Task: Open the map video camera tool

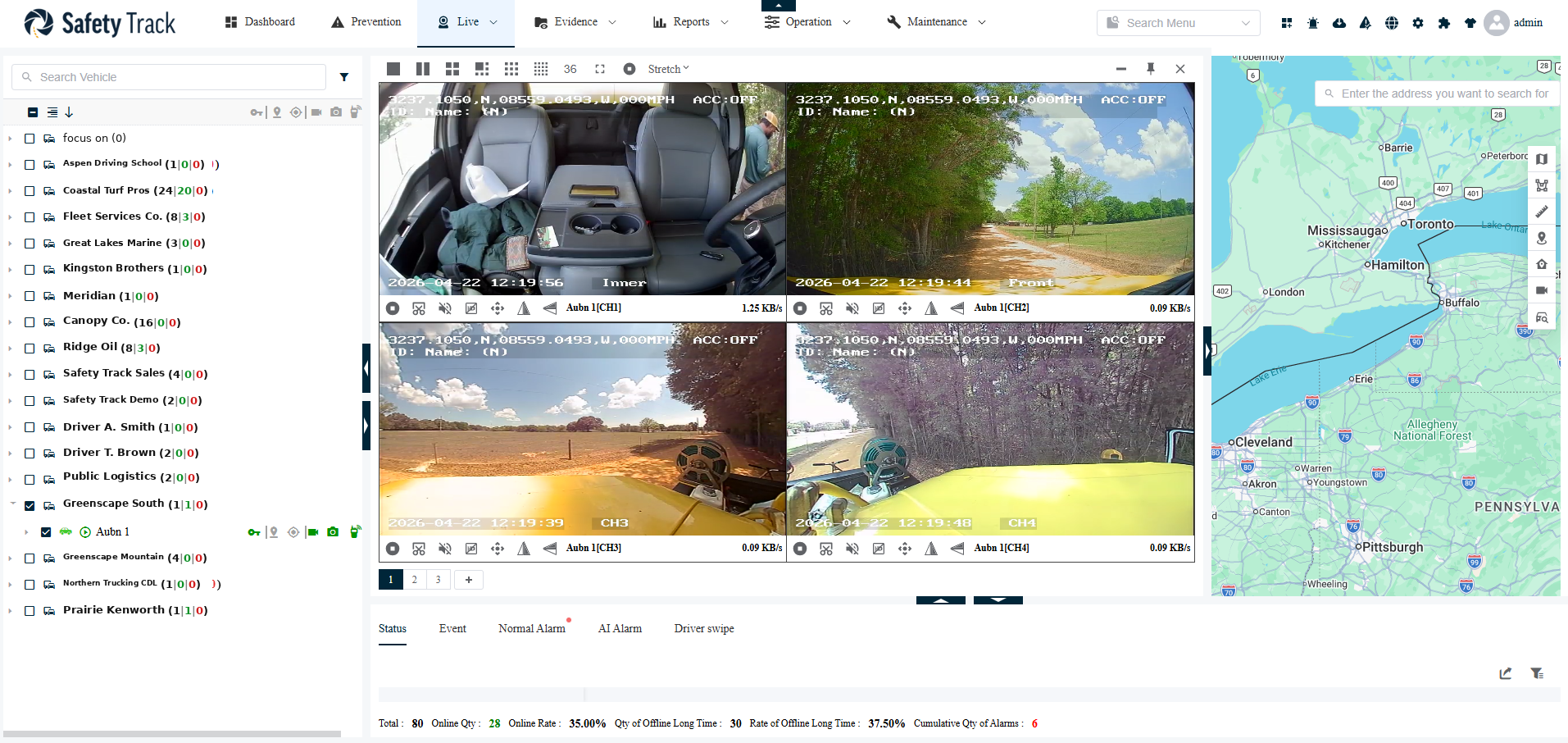Action: tap(1542, 290)
